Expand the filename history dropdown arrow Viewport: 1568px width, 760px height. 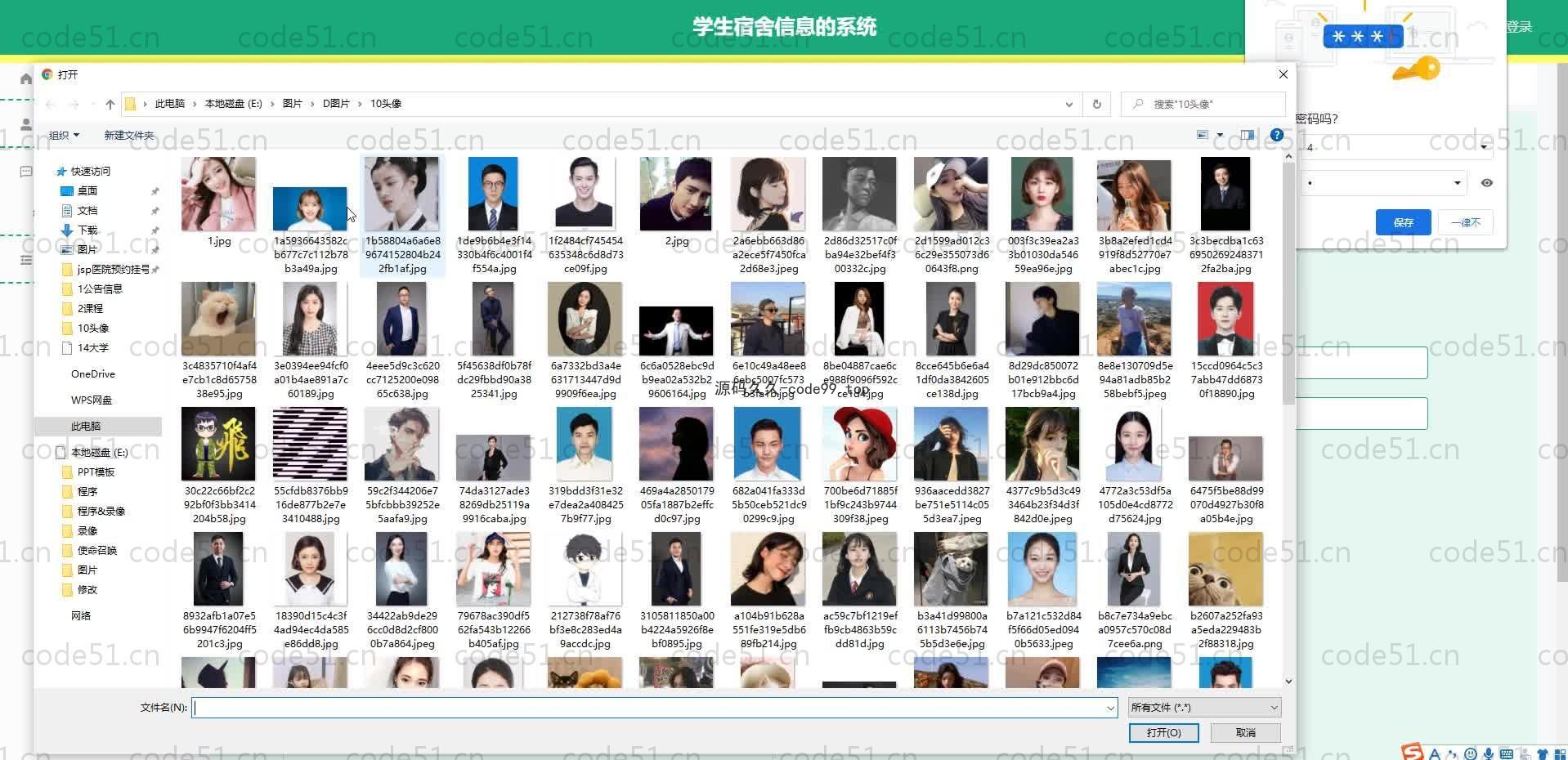(x=1110, y=708)
